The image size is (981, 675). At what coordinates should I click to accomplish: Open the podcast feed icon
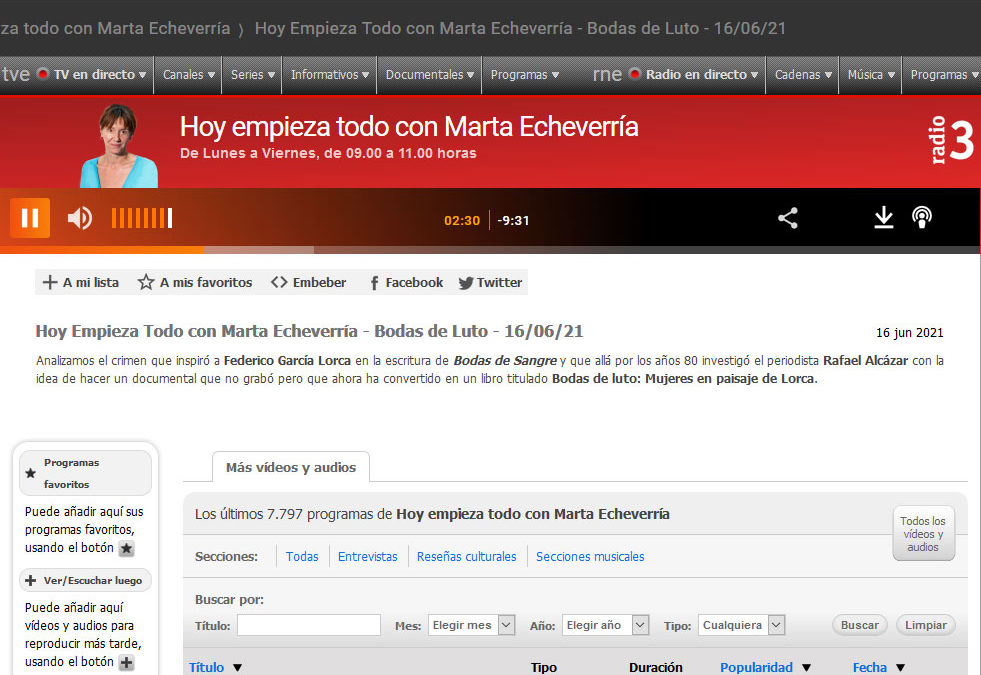pos(922,218)
